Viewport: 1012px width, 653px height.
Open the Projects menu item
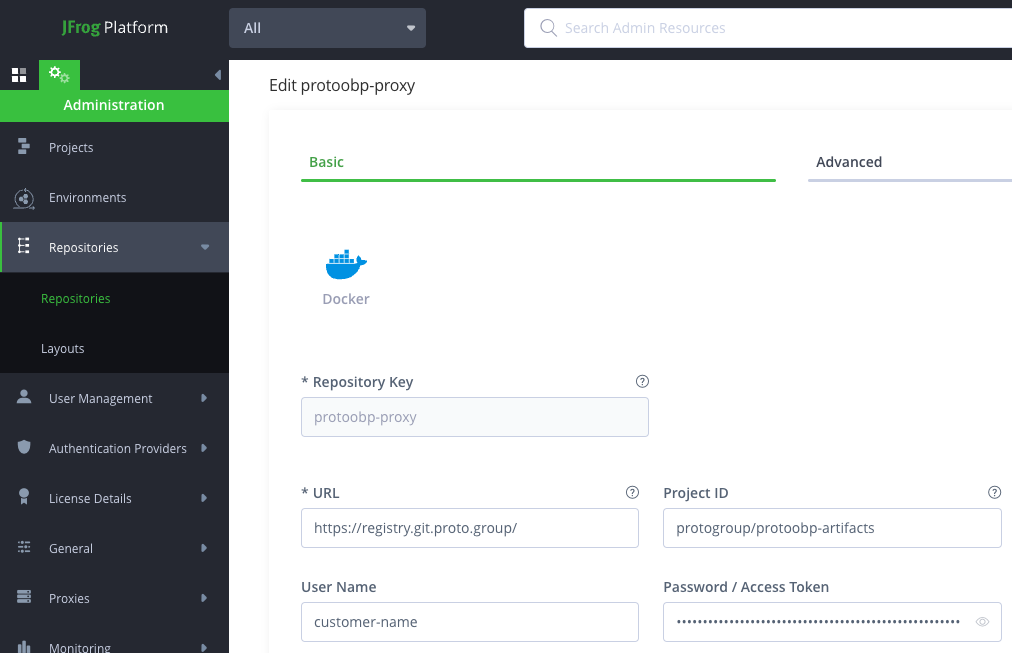click(x=114, y=147)
